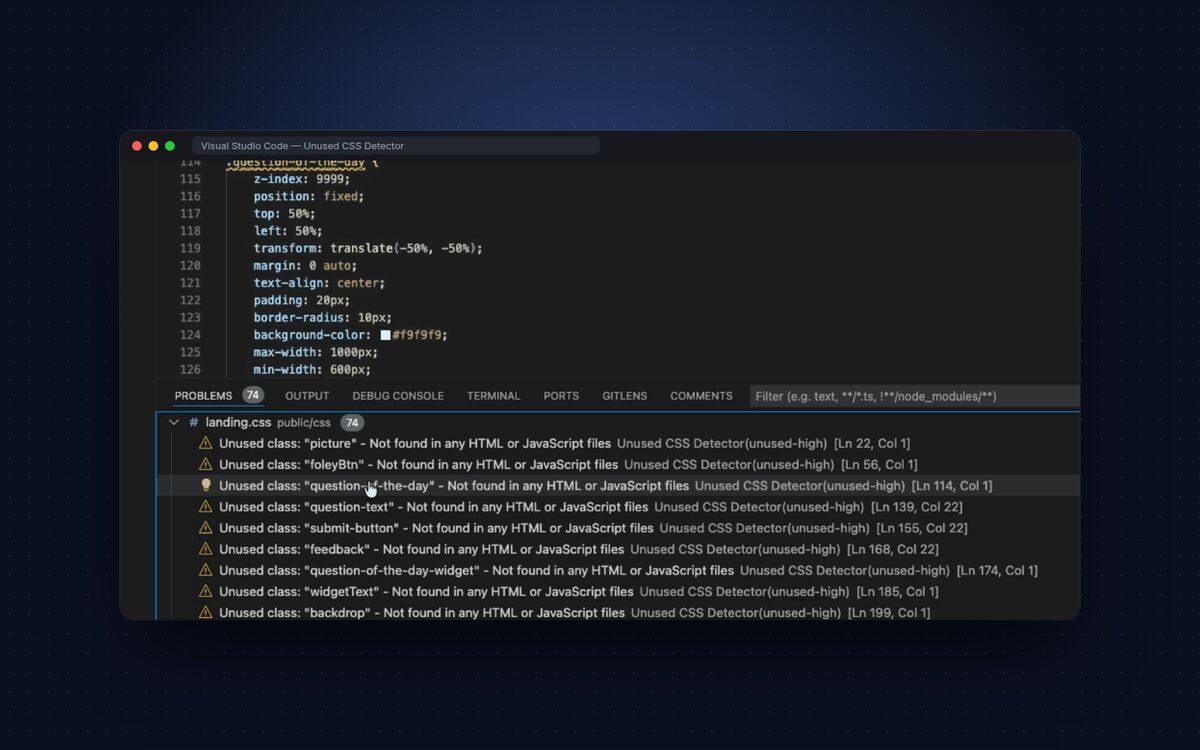Screen dimensions: 1200x750
Task: Click the "position: fixed;" code line
Action: coord(309,196)
